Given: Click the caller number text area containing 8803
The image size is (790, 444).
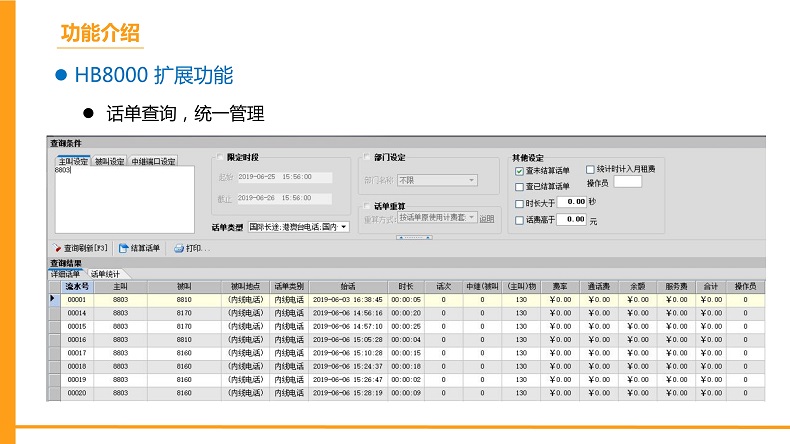Looking at the screenshot, I should coord(124,199).
